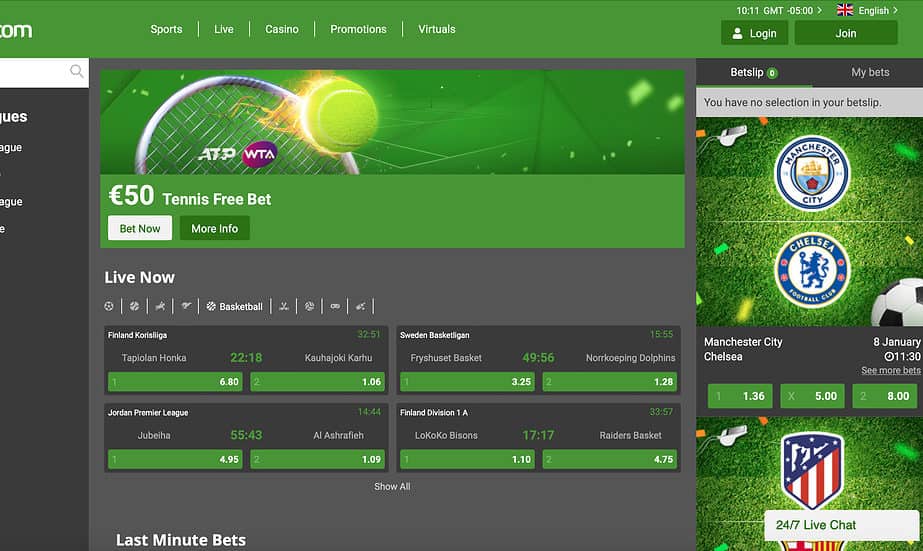The image size is (923, 551).
Task: Switch to the My bets tab
Action: [x=870, y=72]
